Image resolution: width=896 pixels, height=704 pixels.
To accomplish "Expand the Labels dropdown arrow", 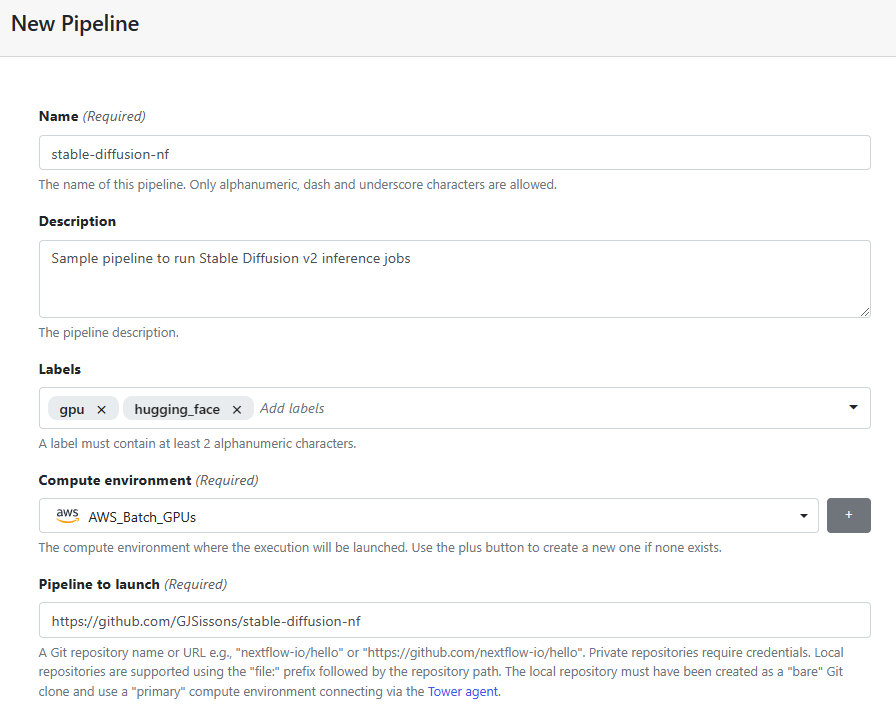I will [853, 407].
